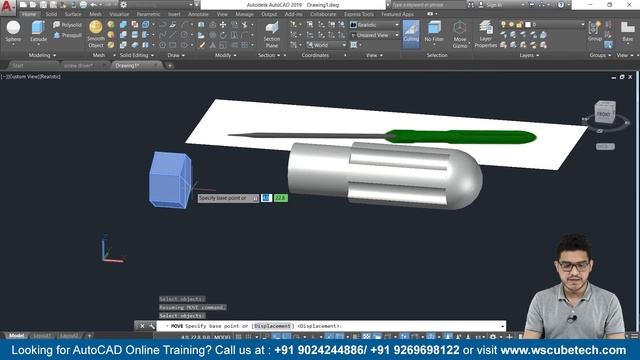This screenshot has height=360, width=640.
Task: Click the search keyword input box
Action: pos(429,5)
